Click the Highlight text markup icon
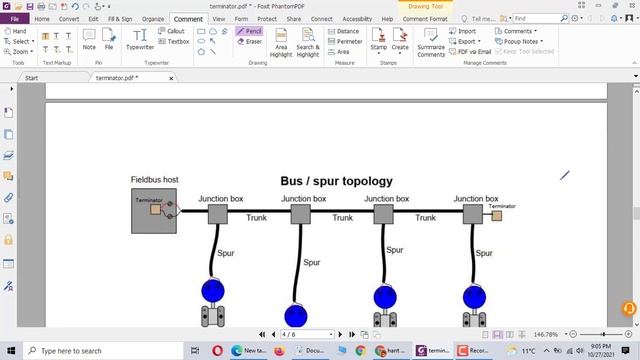The height and width of the screenshot is (360, 640). (x=46, y=36)
